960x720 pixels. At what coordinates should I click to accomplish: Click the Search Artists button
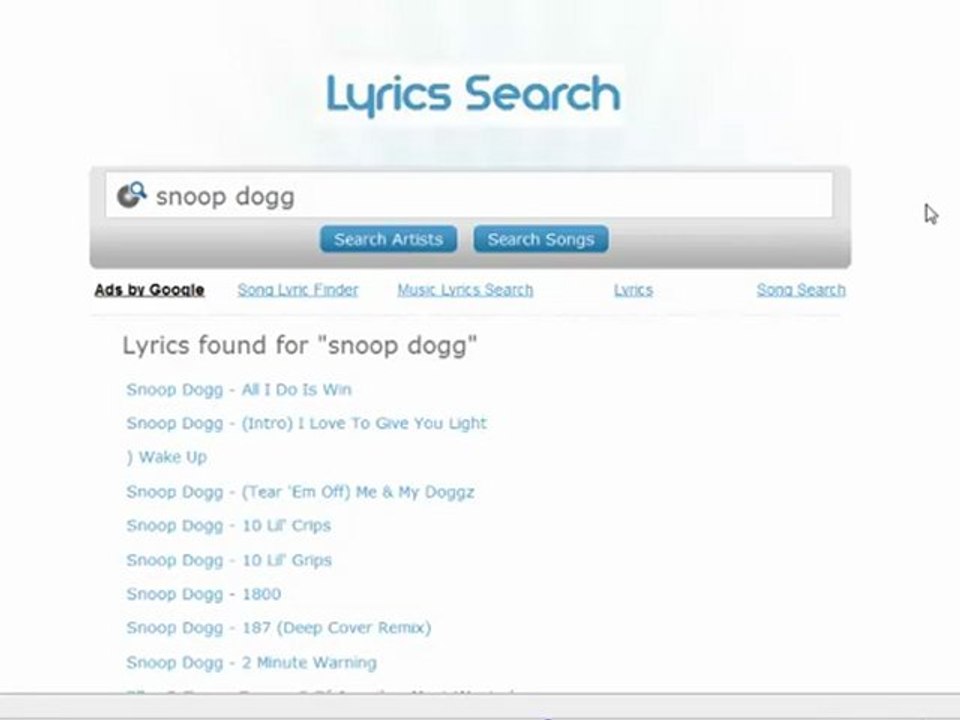coord(389,239)
